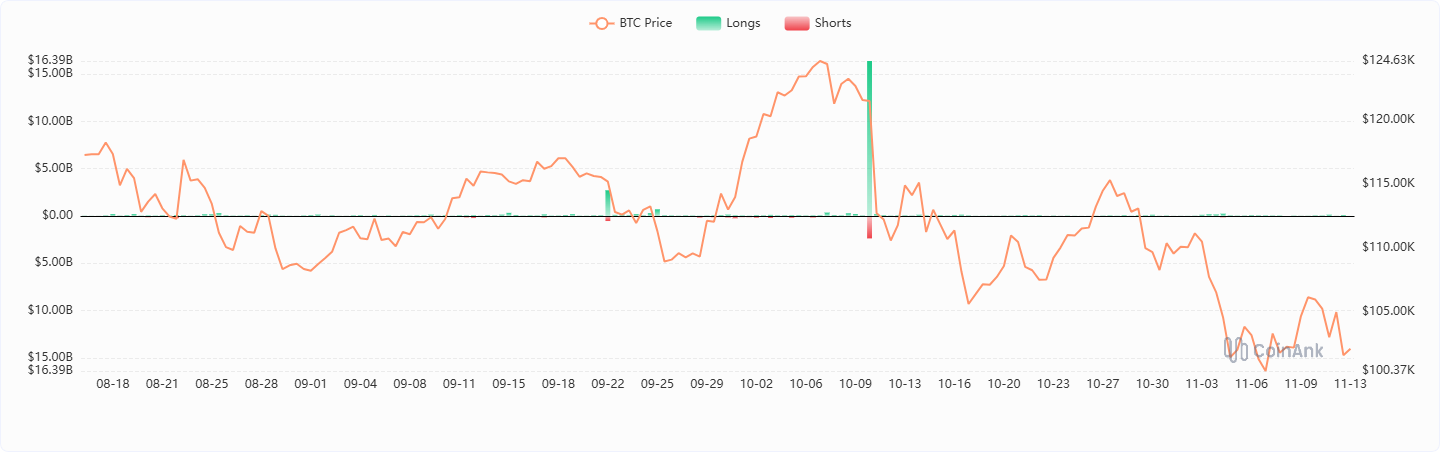Click the CoinAnk watermark logo icon
This screenshot has width=1440, height=452.
(1235, 349)
